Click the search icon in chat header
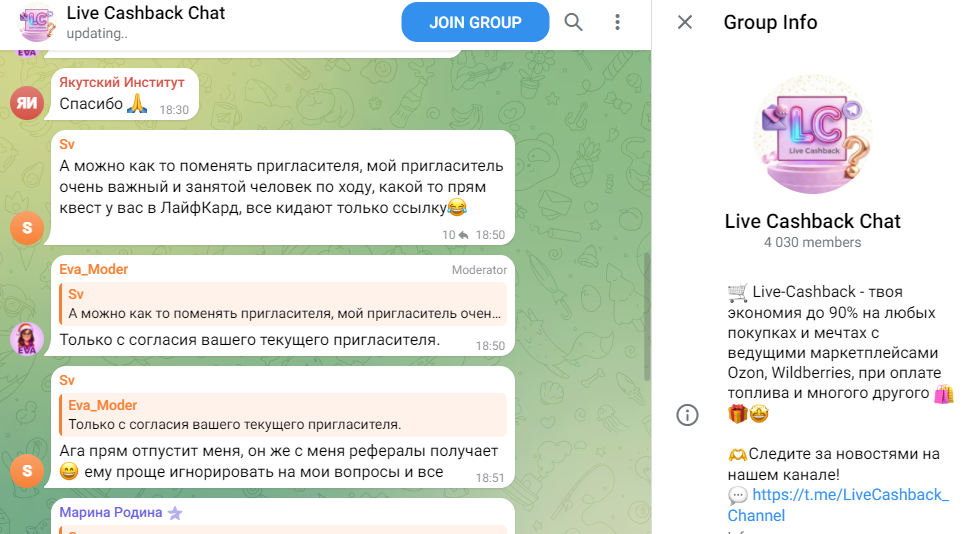 click(573, 22)
